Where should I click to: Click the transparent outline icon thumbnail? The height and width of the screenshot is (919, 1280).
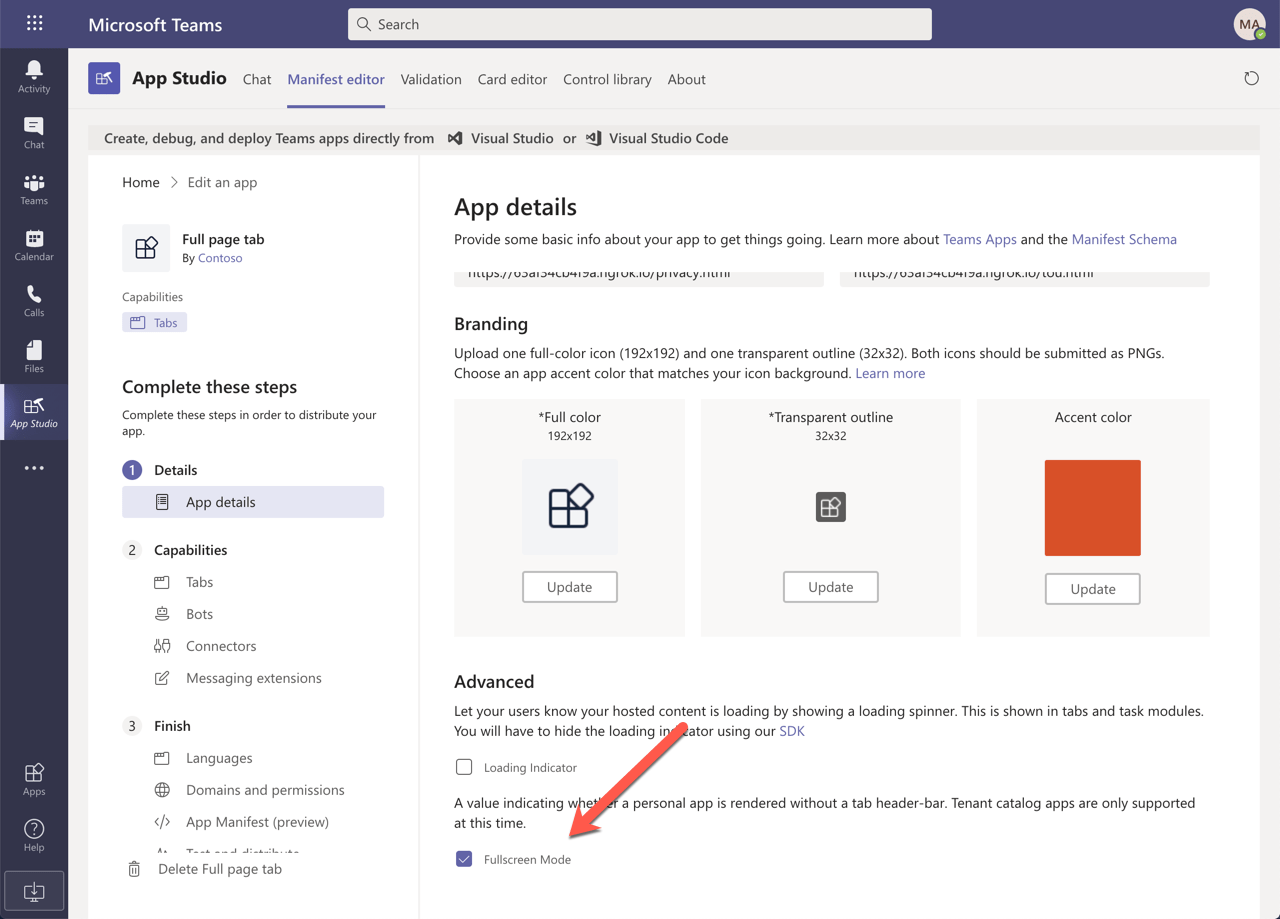click(x=831, y=507)
